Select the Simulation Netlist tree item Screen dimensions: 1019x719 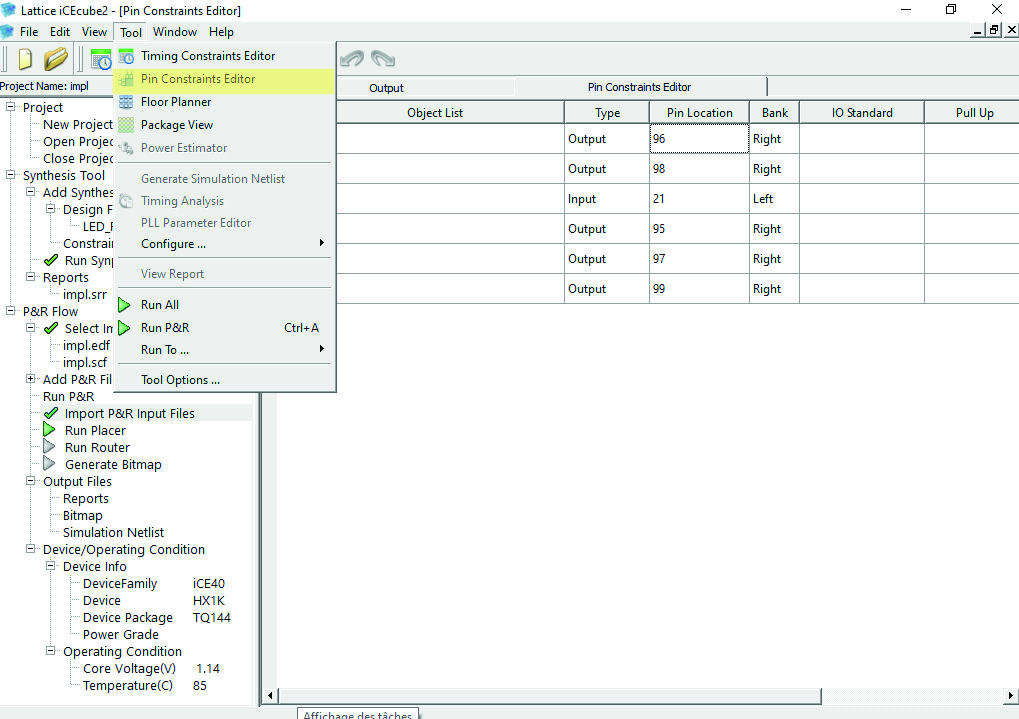coord(114,532)
